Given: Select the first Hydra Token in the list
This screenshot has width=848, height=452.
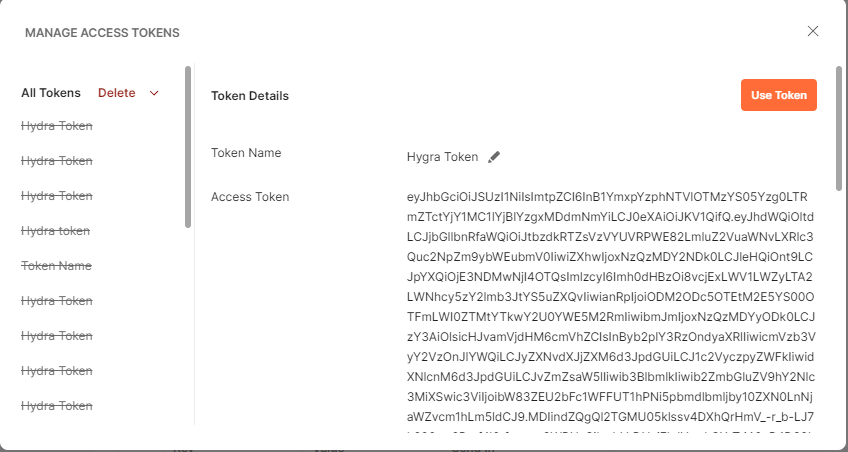Looking at the screenshot, I should click(x=57, y=126).
